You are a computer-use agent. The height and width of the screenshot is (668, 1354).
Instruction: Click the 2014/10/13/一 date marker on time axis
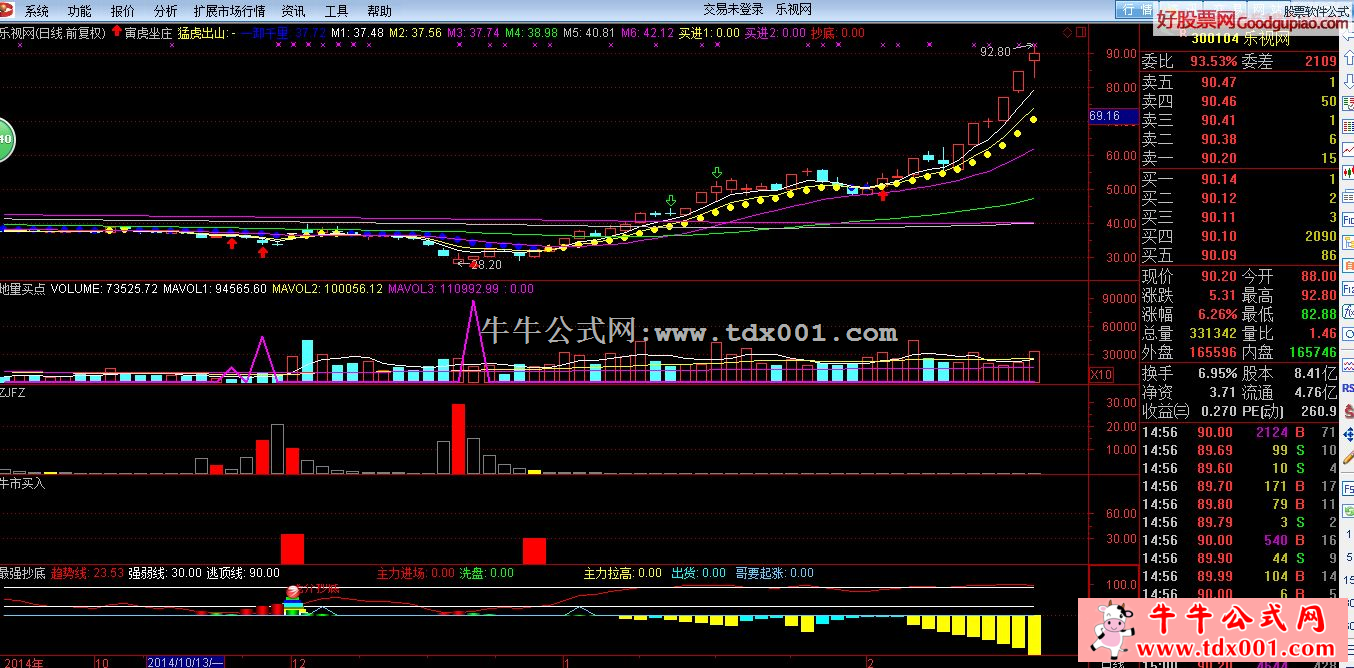click(x=186, y=662)
